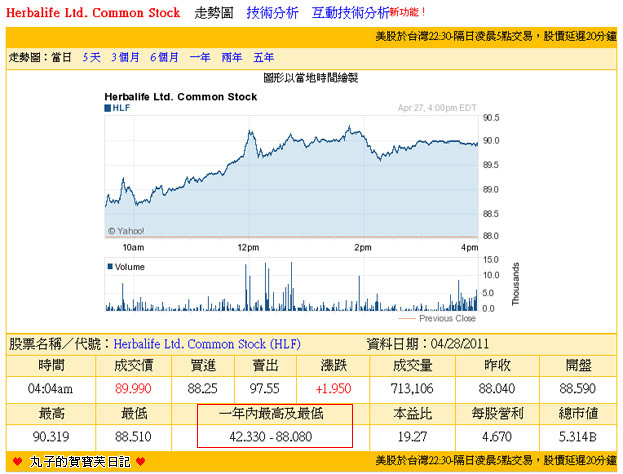Click the 總市值 column header
The height and width of the screenshot is (474, 623).
(x=578, y=414)
